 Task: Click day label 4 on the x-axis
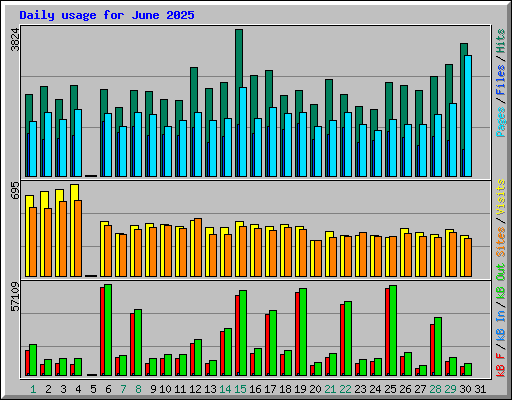(78, 389)
